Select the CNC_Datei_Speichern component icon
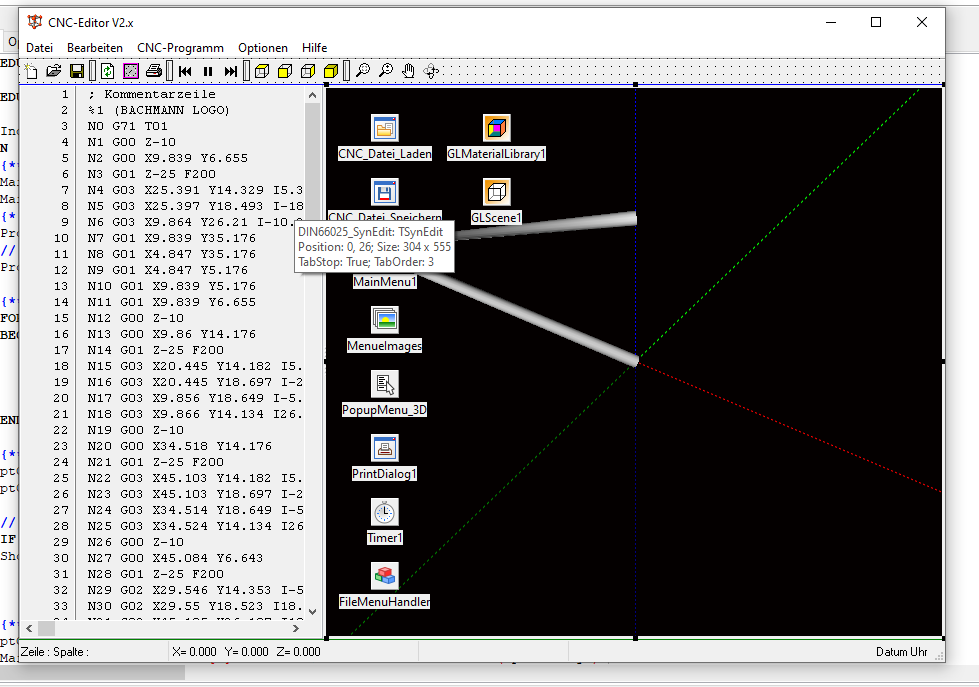This screenshot has width=979, height=687. (x=385, y=192)
